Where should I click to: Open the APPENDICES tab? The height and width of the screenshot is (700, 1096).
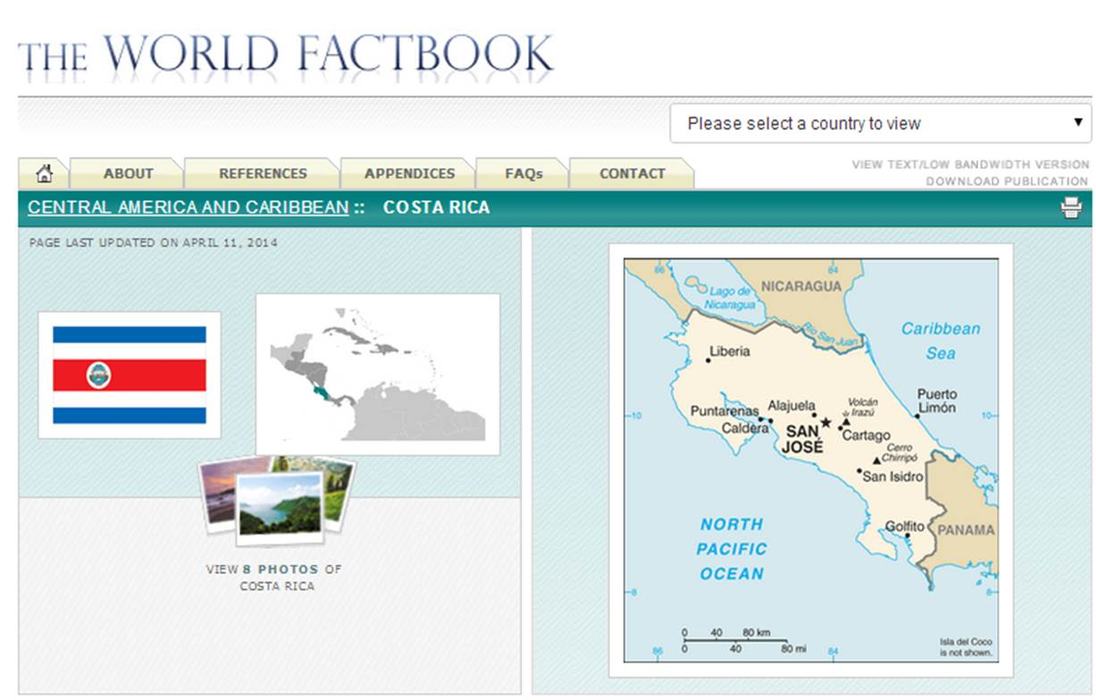click(x=410, y=172)
